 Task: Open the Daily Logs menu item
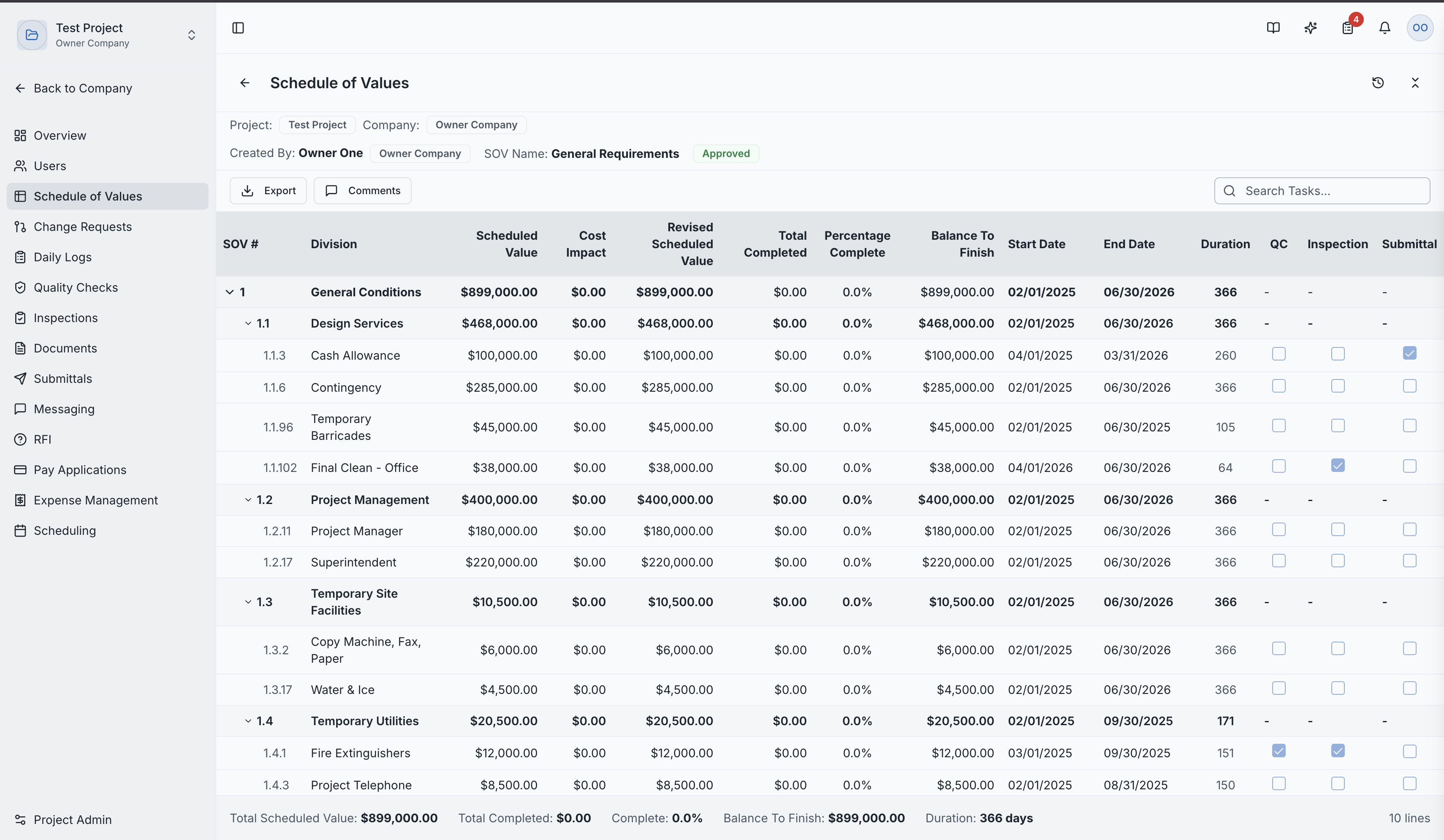tap(108, 257)
